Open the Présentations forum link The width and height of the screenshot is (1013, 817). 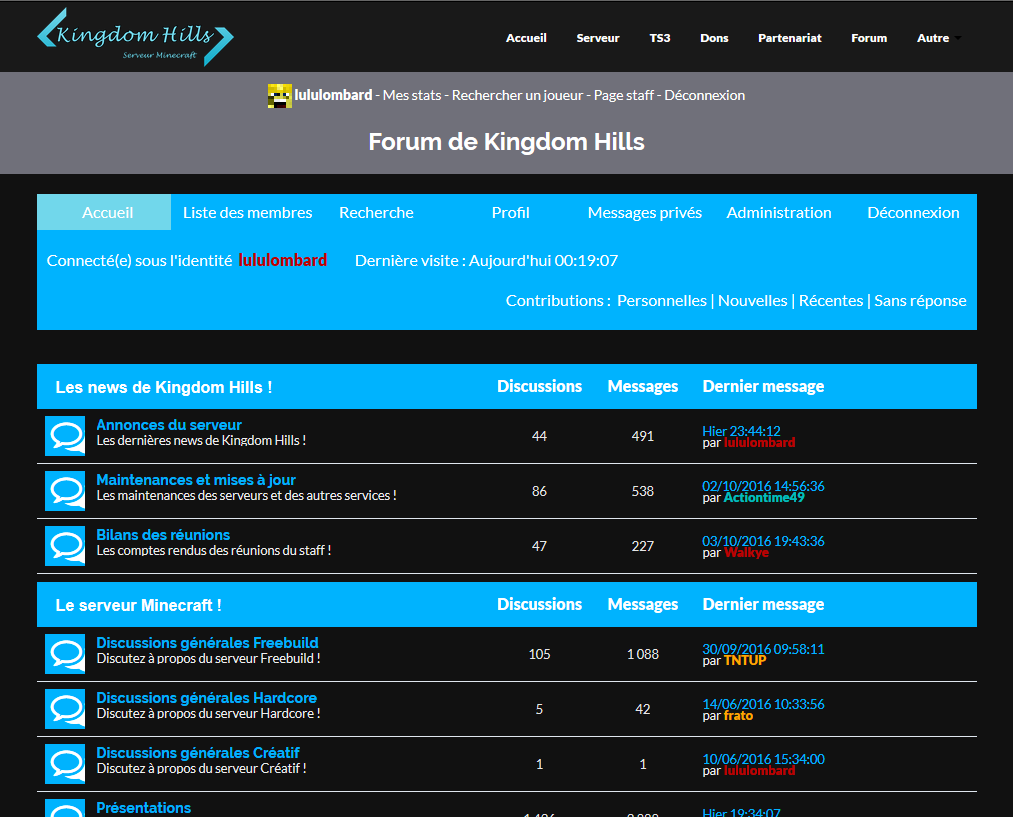click(143, 807)
